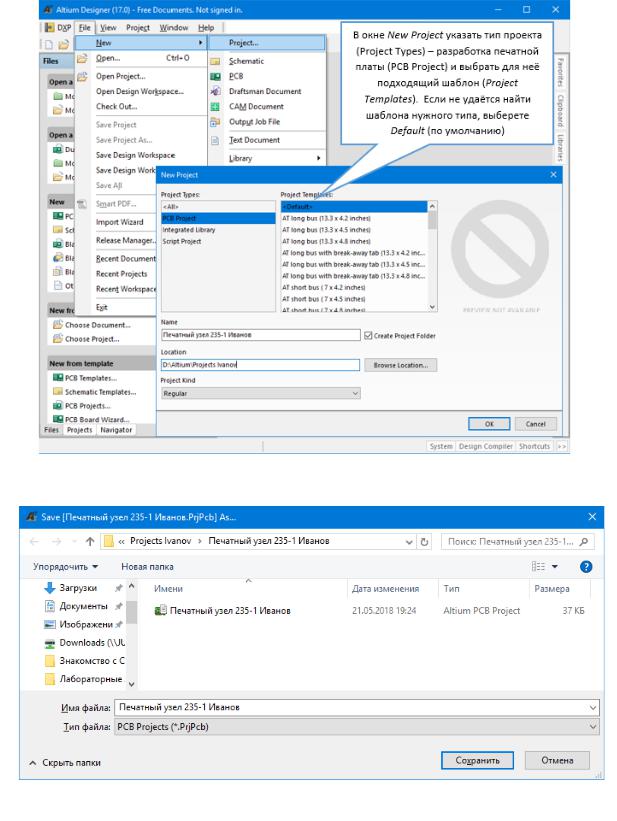The width and height of the screenshot is (617, 821).
Task: Open the view options dropdown in Save dialog
Action: (x=555, y=567)
